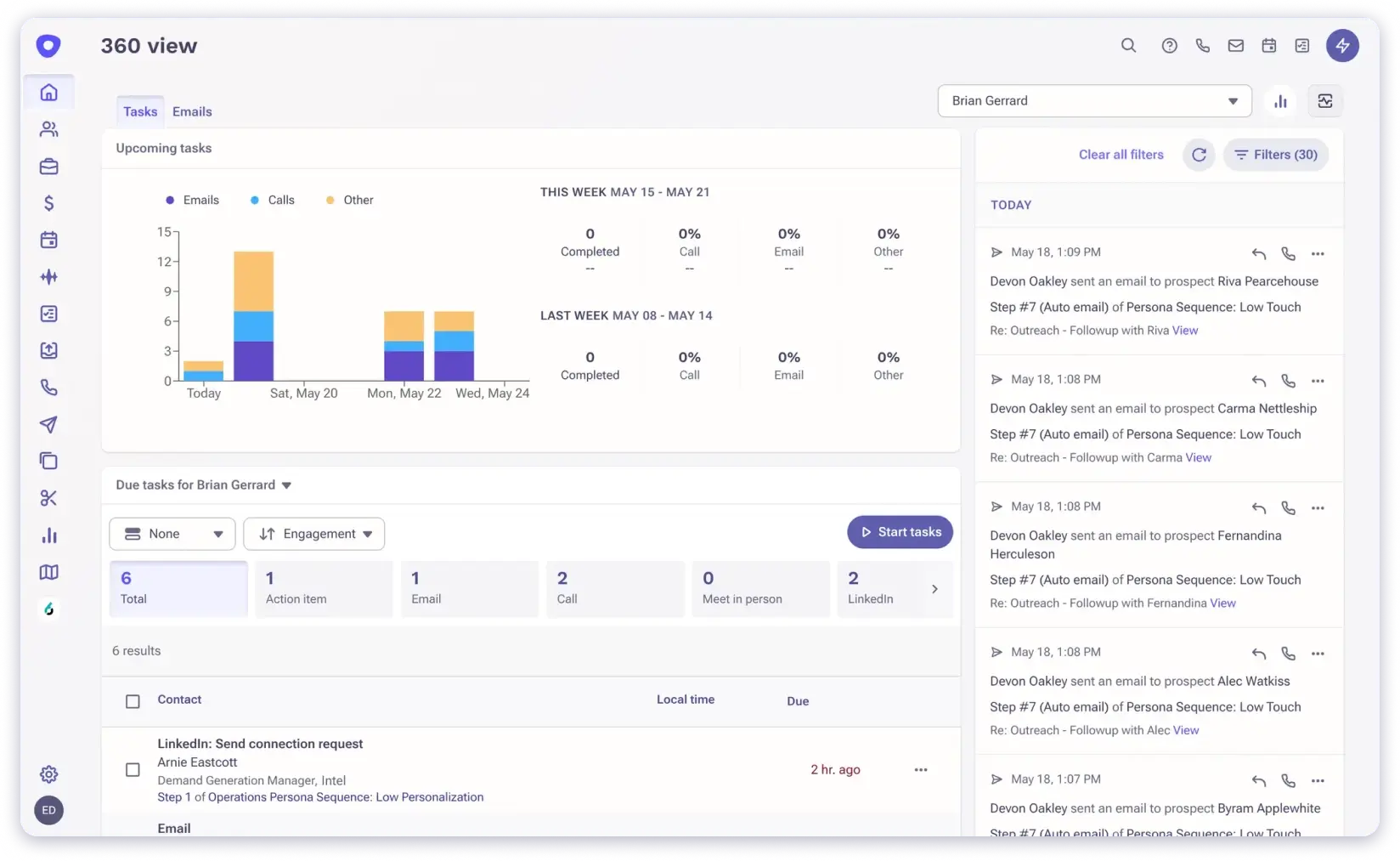Image resolution: width=1400 pixels, height=861 pixels.
Task: Open the Reports bar-chart icon in the sidebar
Action: [x=48, y=535]
